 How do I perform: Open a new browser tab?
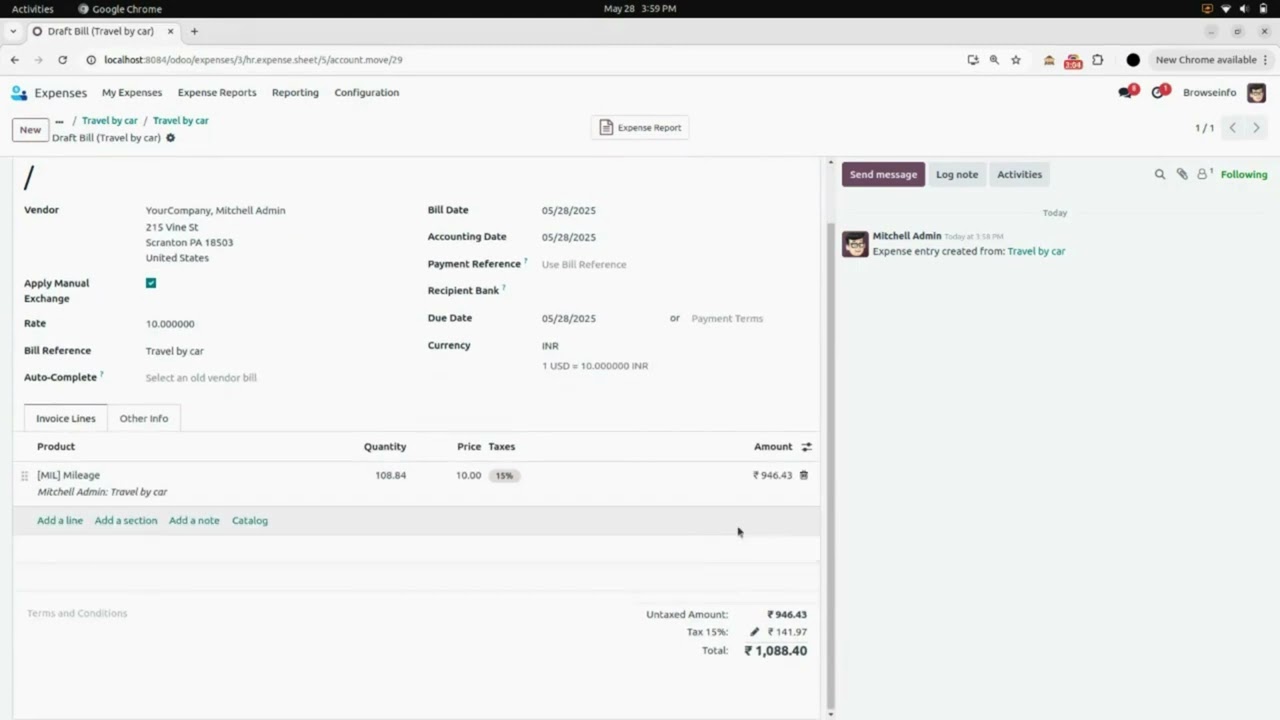coord(194,31)
